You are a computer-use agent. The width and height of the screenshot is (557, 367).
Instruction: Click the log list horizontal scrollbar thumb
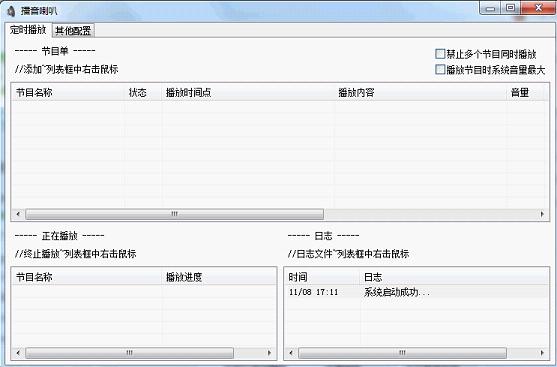pyautogui.click(x=402, y=353)
